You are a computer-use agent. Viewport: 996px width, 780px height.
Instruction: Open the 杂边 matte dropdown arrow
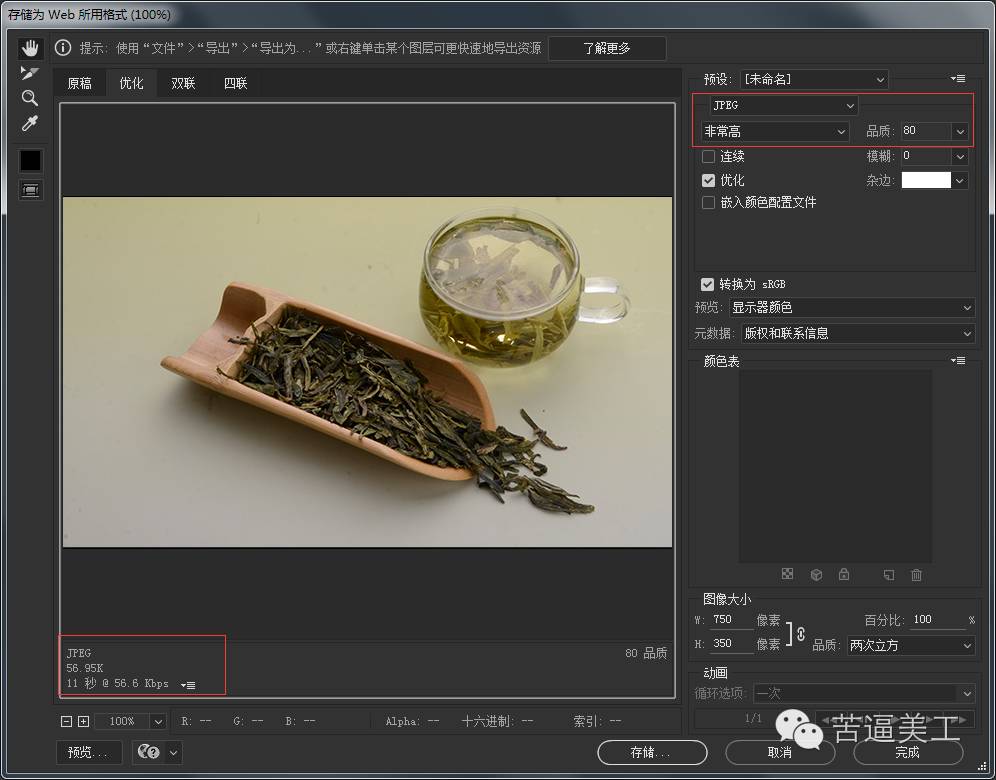(x=959, y=181)
